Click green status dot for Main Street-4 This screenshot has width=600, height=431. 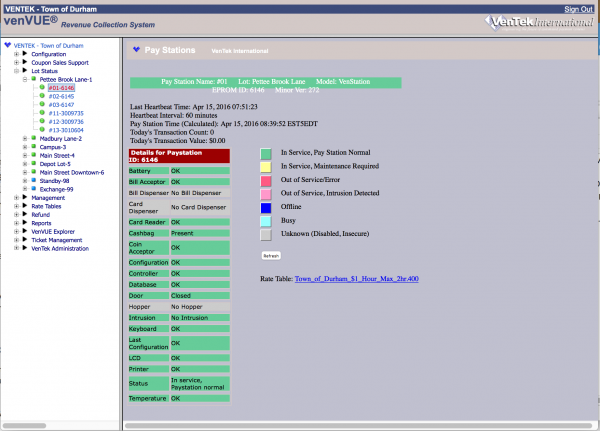click(x=34, y=155)
